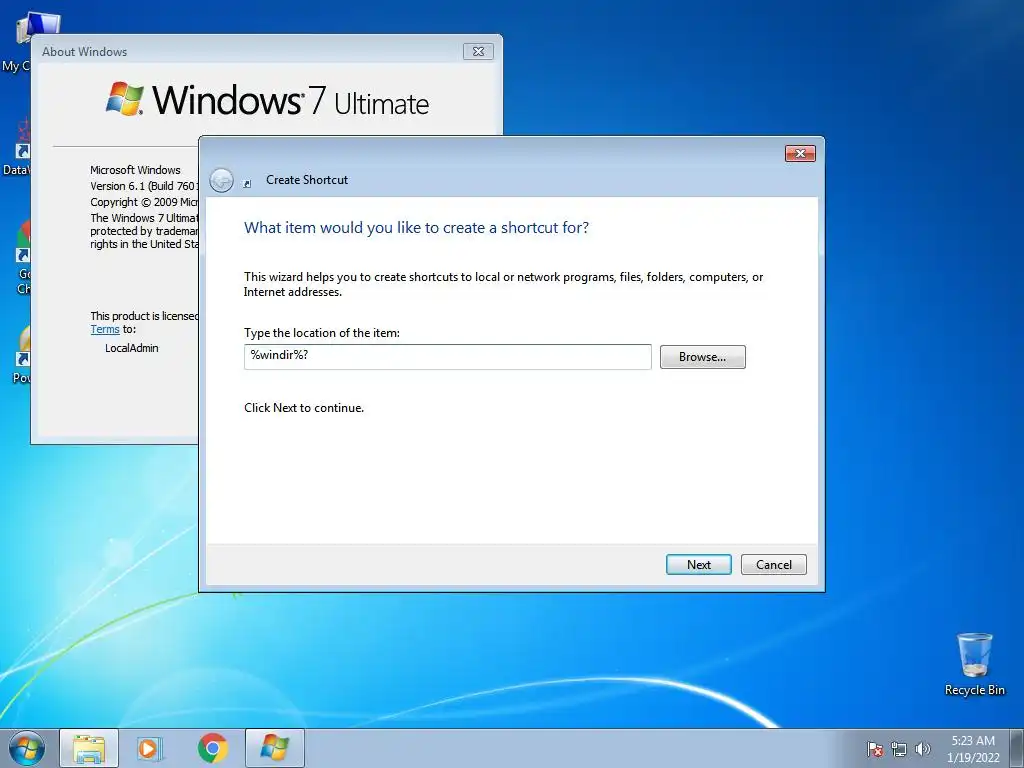Click the Show desktop strip at taskbar end
Viewport: 1024px width, 768px height.
(x=1017, y=748)
